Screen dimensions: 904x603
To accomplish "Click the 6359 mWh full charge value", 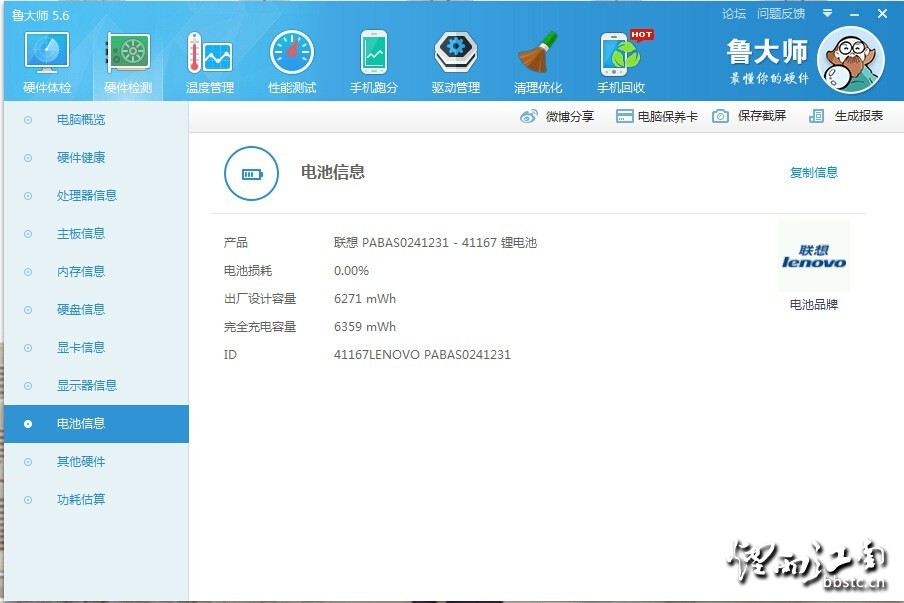I will click(x=365, y=327).
